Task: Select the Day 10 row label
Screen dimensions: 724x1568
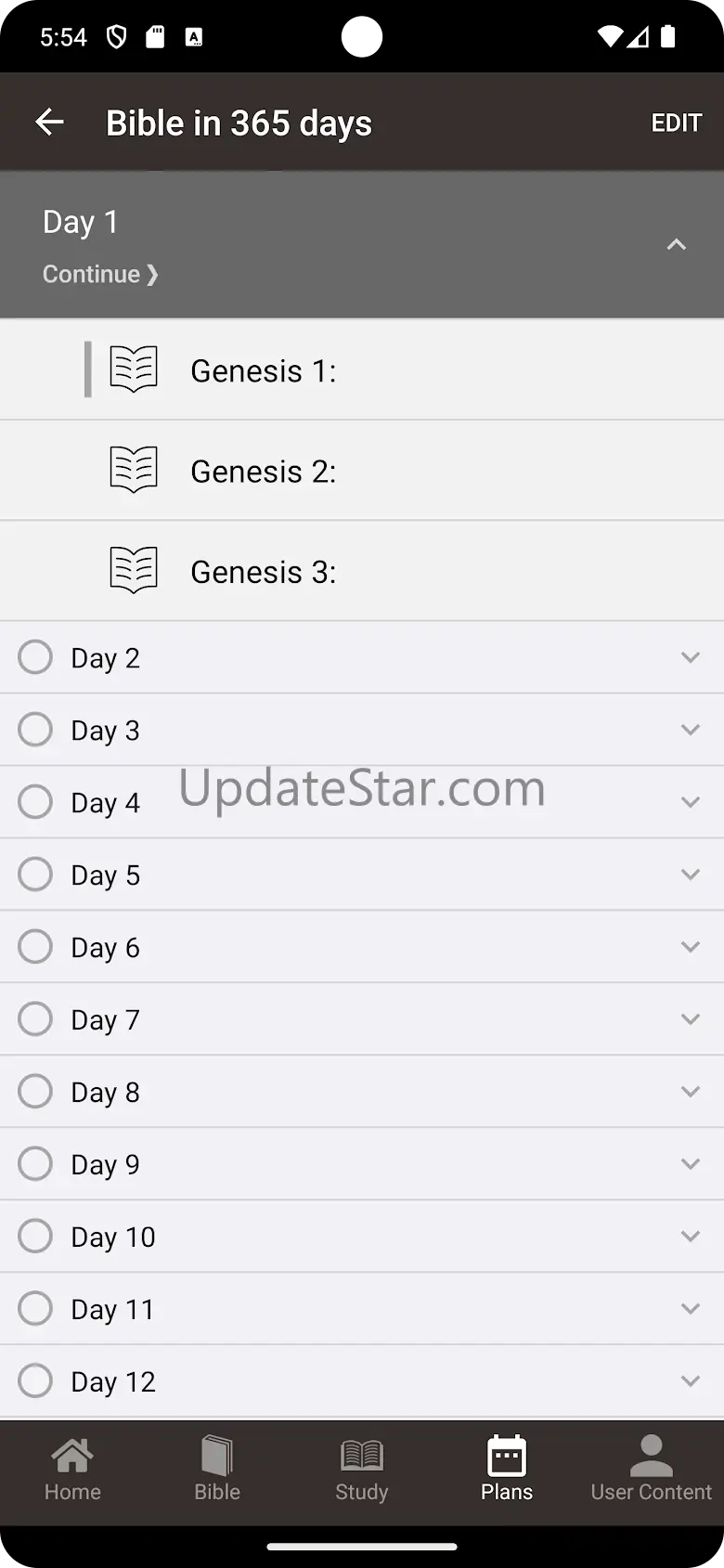Action: 113,1237
